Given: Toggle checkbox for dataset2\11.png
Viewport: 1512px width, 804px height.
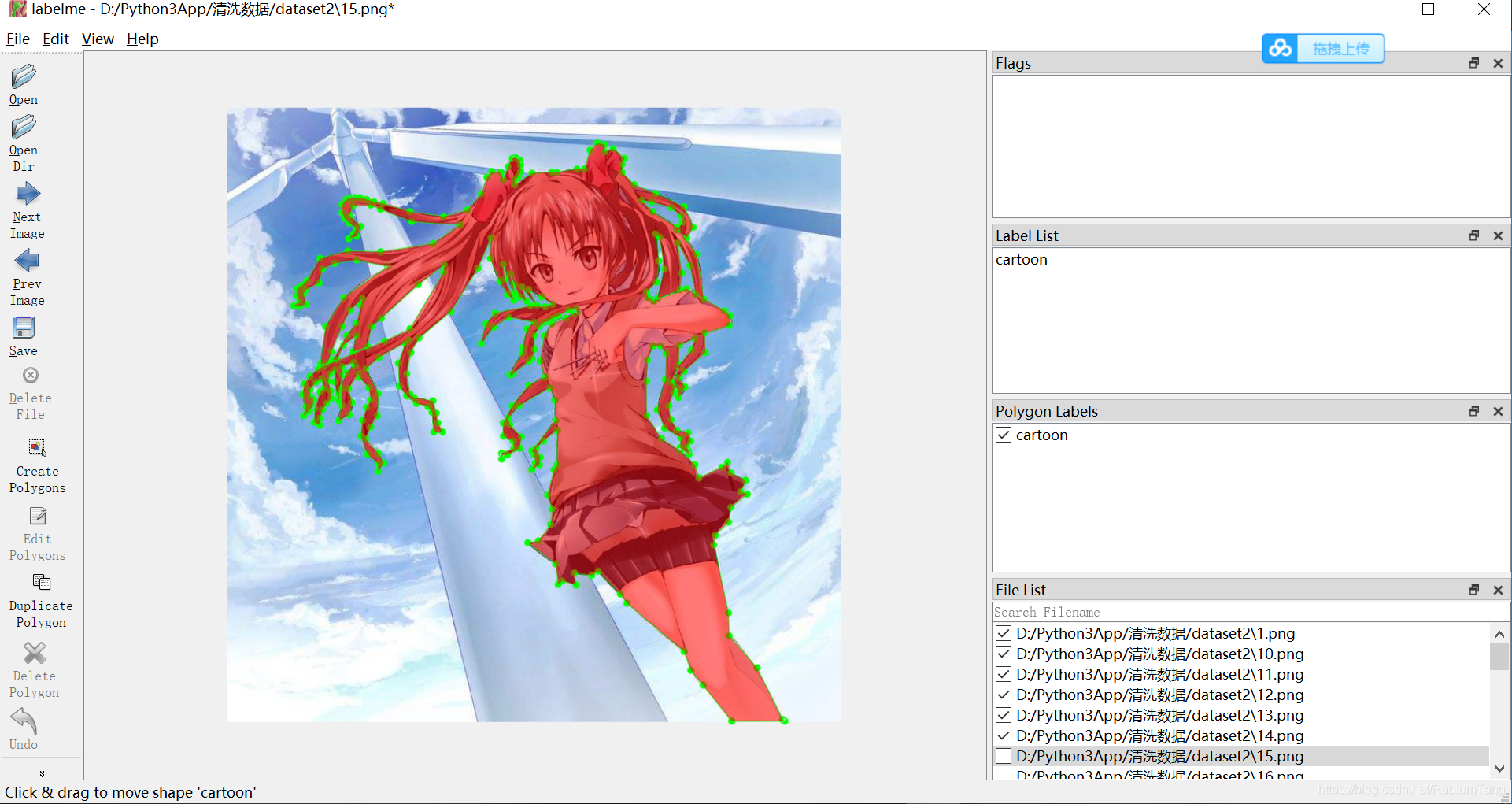Looking at the screenshot, I should click(x=1004, y=674).
